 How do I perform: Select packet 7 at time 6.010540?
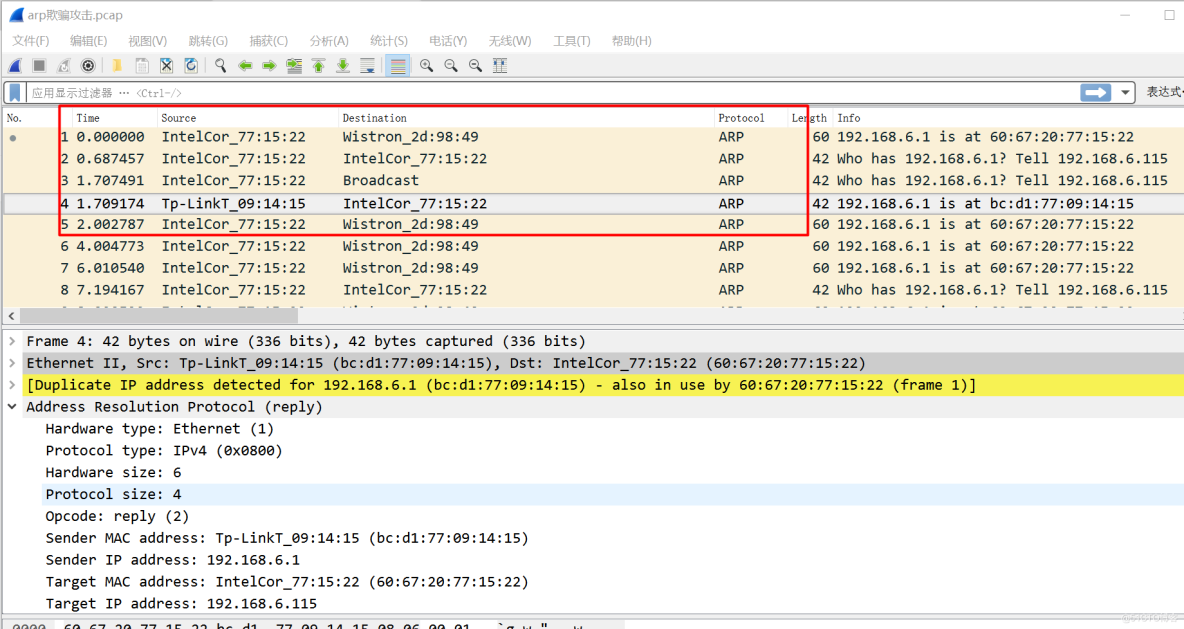coord(593,268)
